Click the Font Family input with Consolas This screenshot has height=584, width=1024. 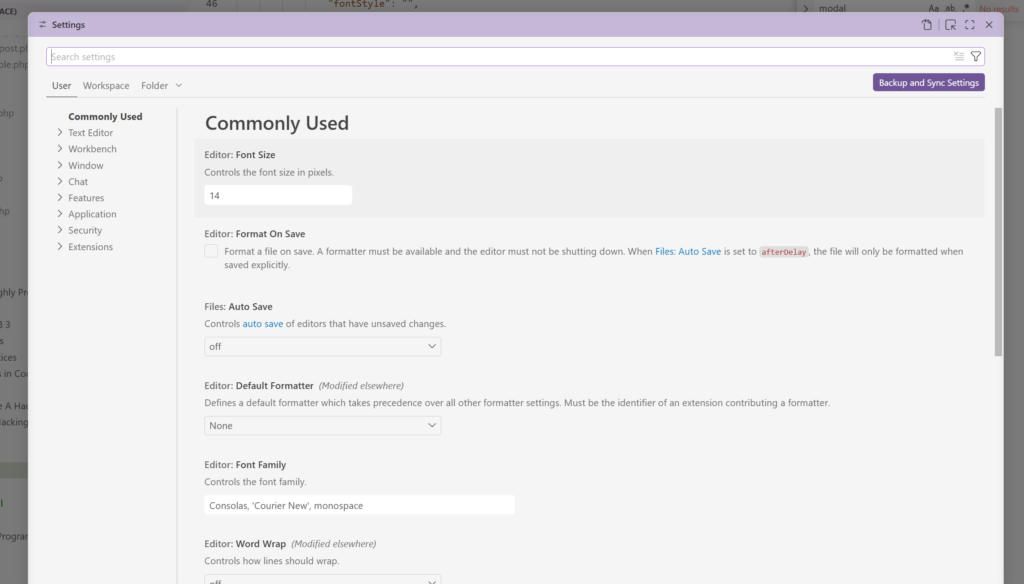click(359, 505)
